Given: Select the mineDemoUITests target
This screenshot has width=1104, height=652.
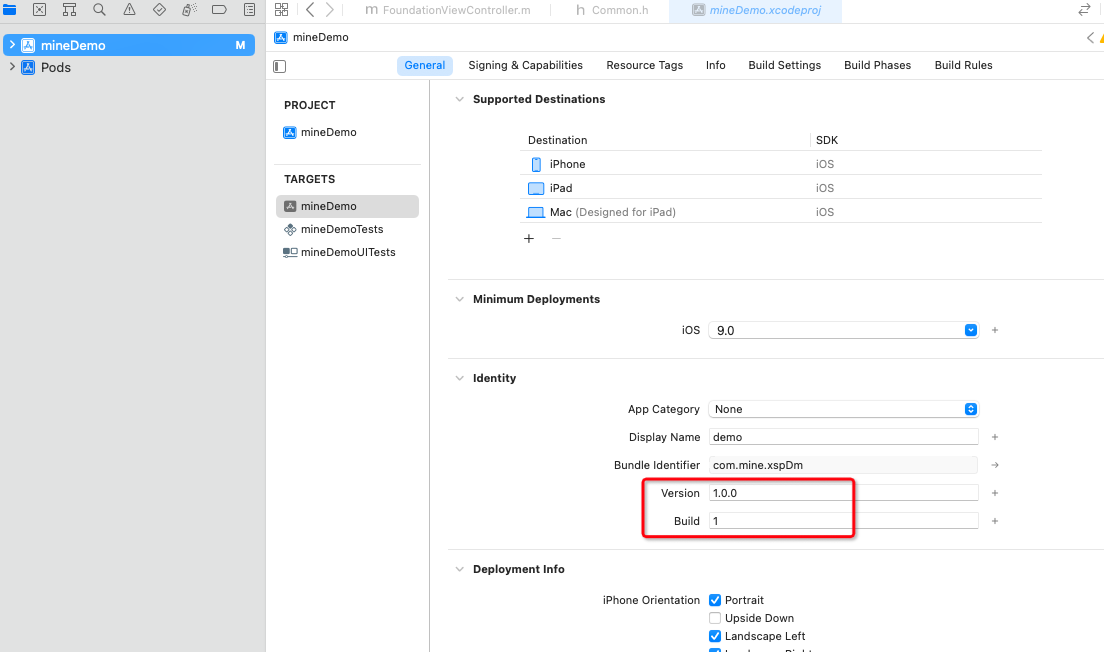Looking at the screenshot, I should (x=339, y=252).
